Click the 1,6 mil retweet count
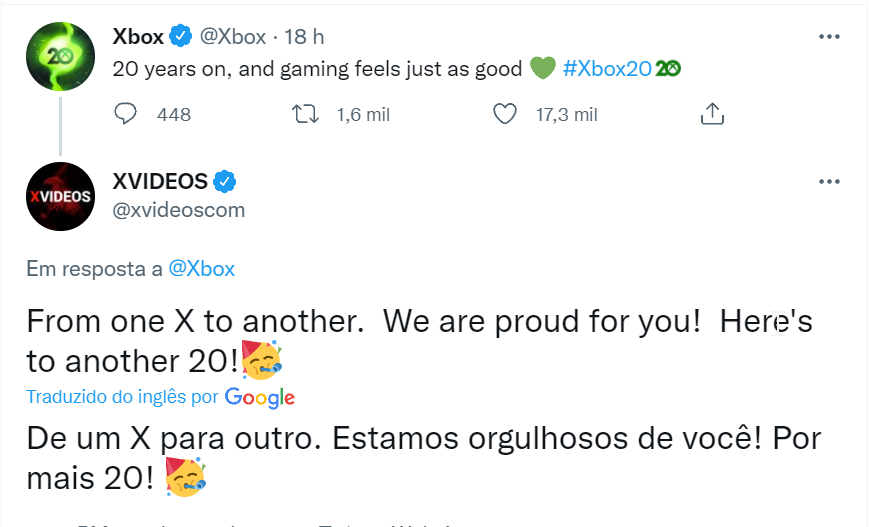Screen dimensions: 869x527 pos(363,115)
